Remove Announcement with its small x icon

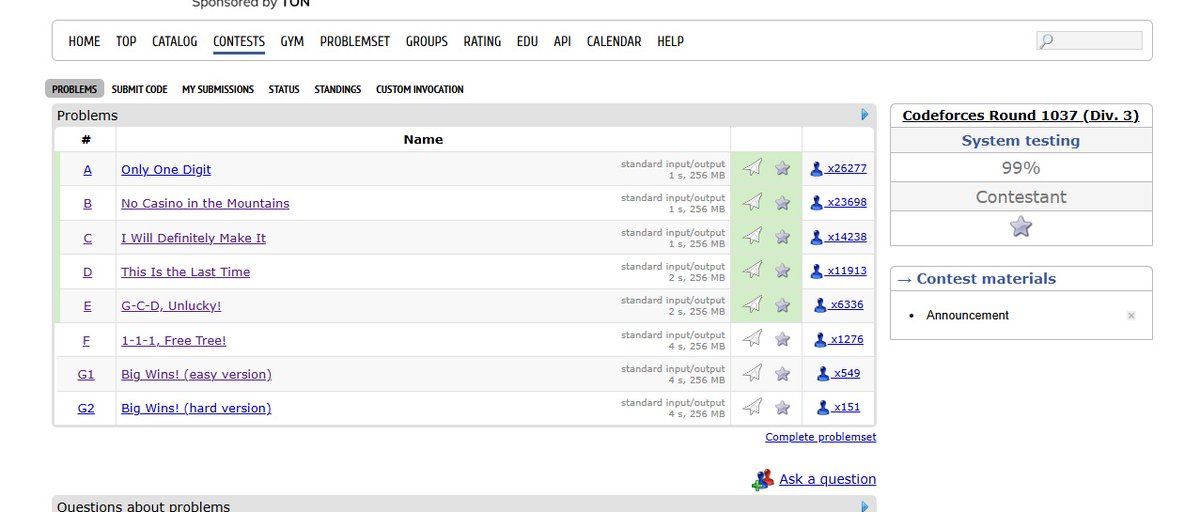pos(1131,315)
